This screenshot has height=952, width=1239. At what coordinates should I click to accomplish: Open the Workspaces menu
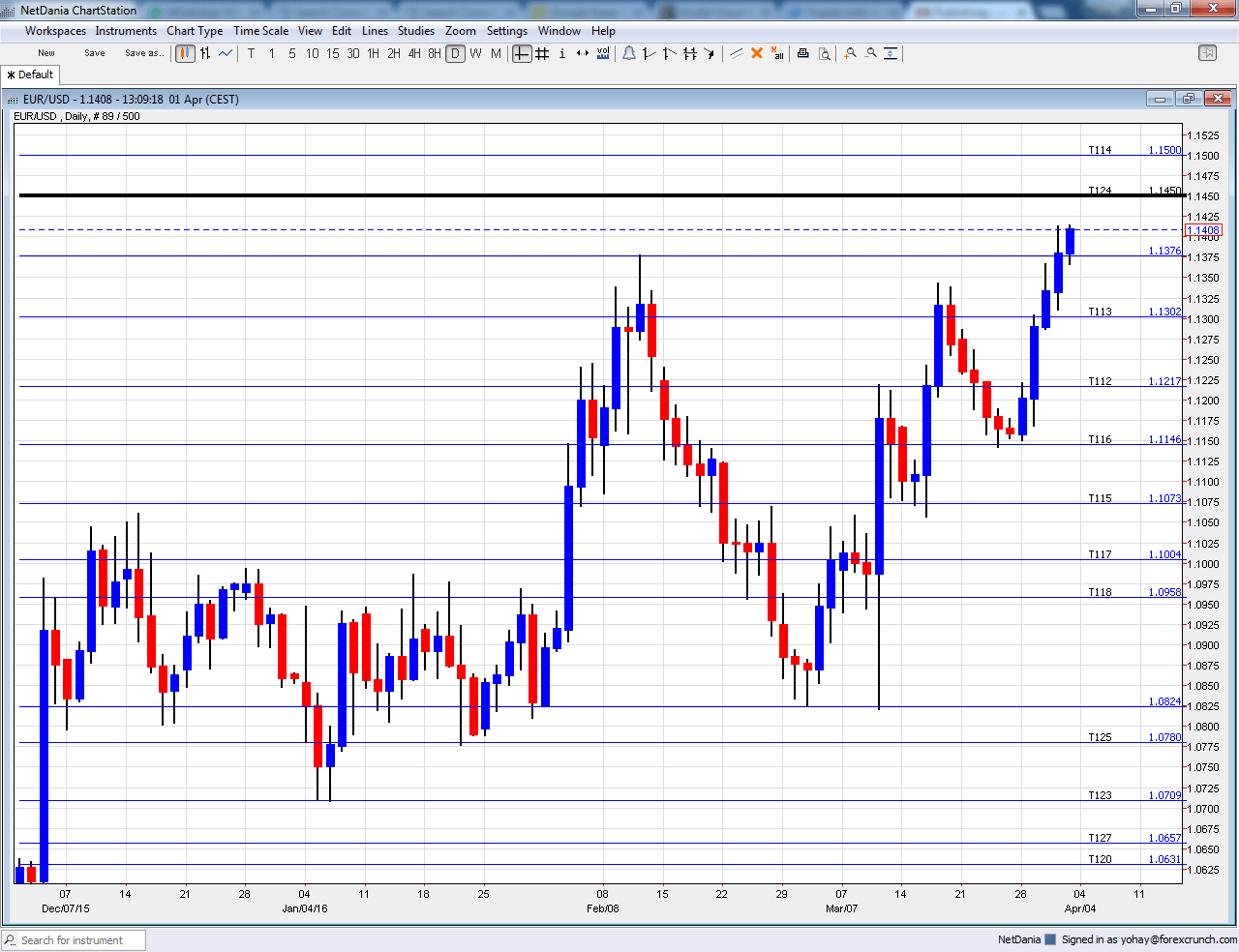click(x=55, y=31)
